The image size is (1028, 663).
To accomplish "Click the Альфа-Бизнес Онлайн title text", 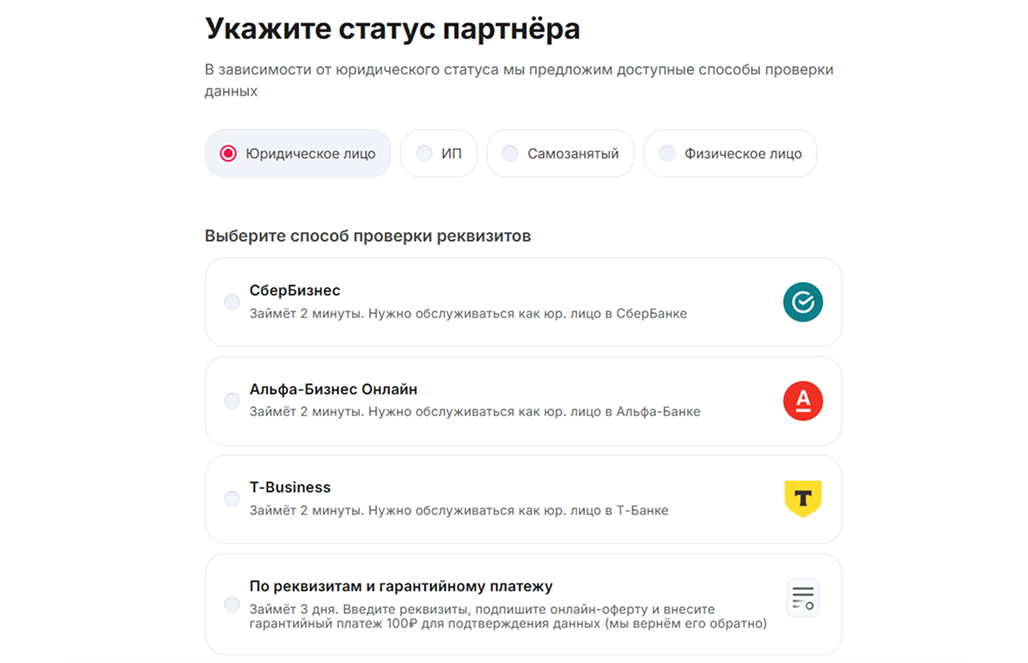I will [333, 389].
